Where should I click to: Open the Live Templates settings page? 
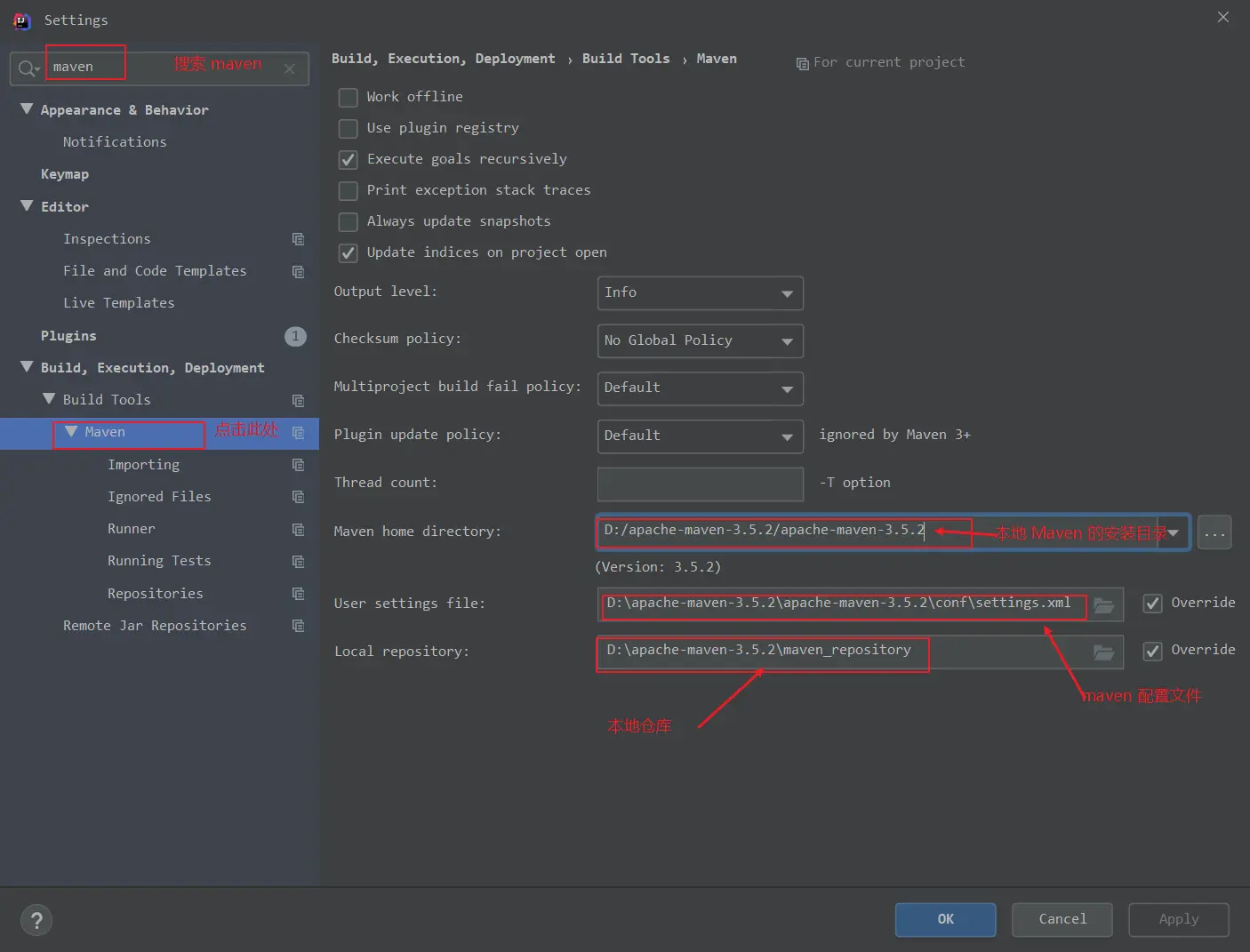(118, 303)
